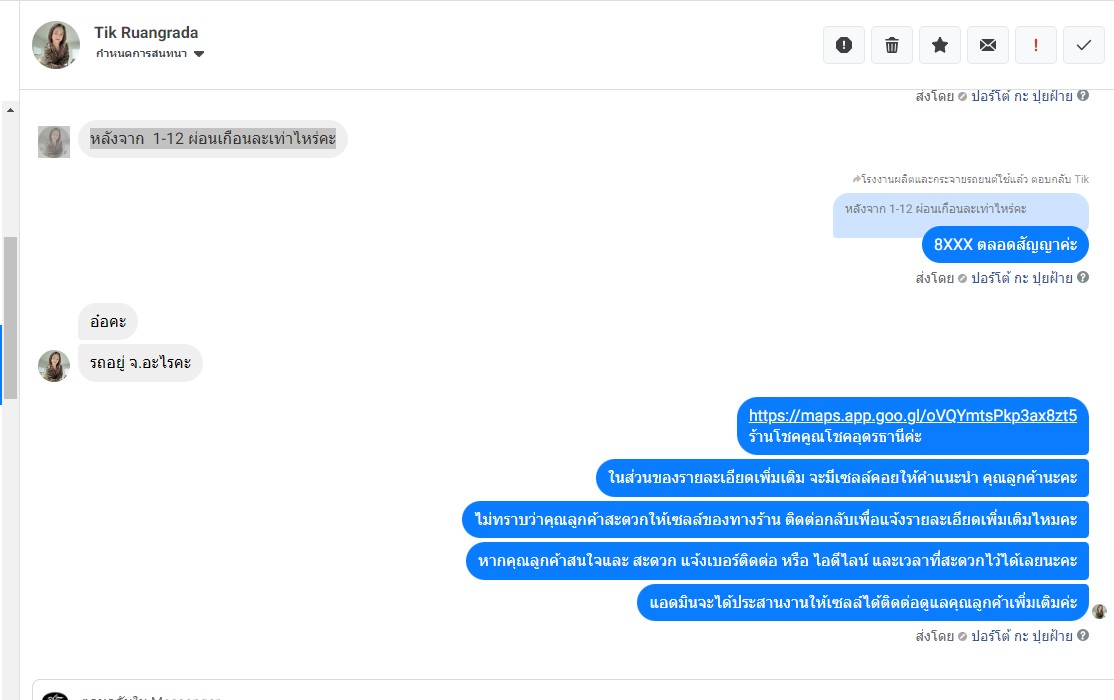Click the help icon below the 8XXX message
Image resolution: width=1114 pixels, height=700 pixels.
[1083, 277]
